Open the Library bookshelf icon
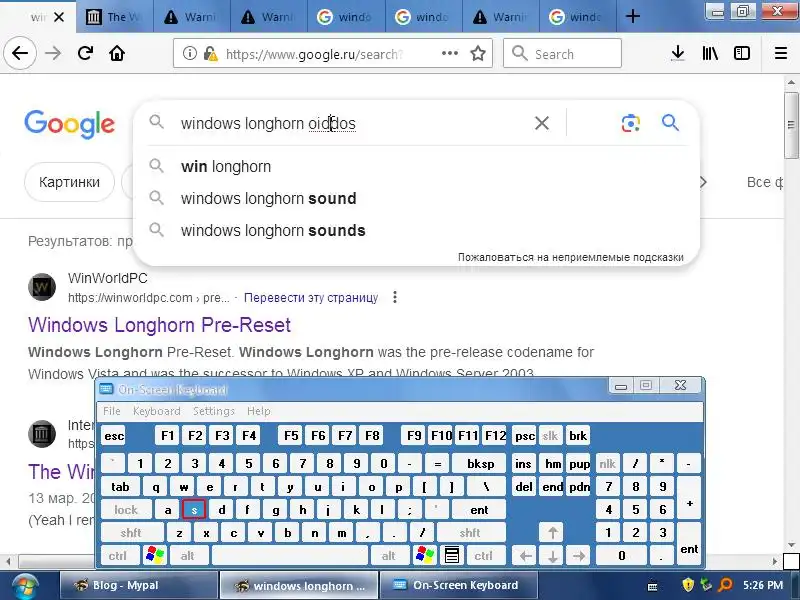The width and height of the screenshot is (800, 600). click(x=710, y=53)
